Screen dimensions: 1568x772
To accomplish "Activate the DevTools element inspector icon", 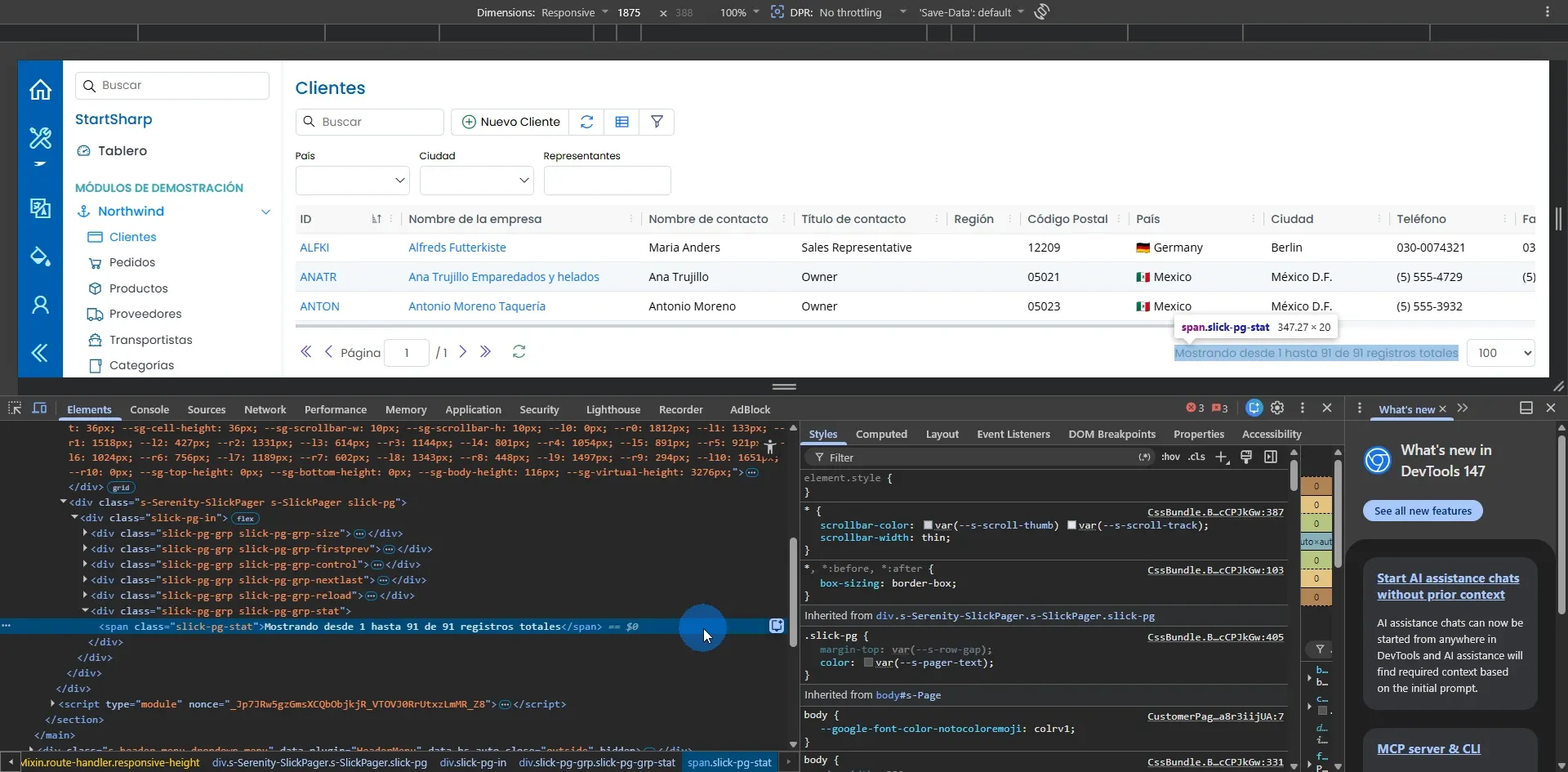I will [15, 408].
